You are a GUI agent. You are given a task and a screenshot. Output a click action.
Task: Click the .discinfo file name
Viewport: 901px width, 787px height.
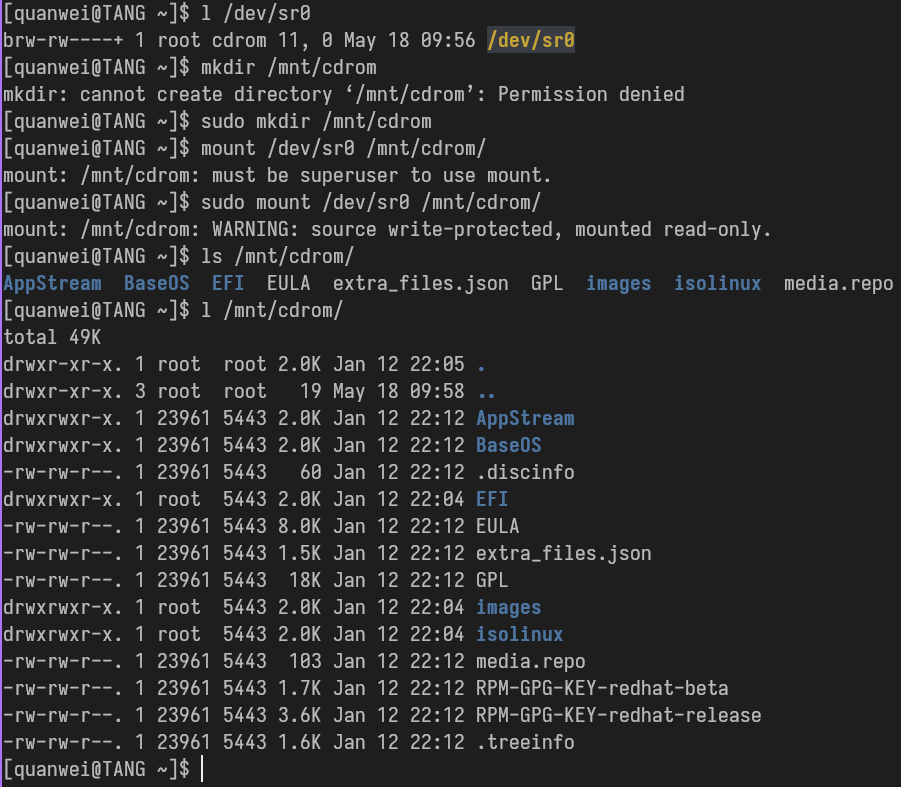pos(525,472)
